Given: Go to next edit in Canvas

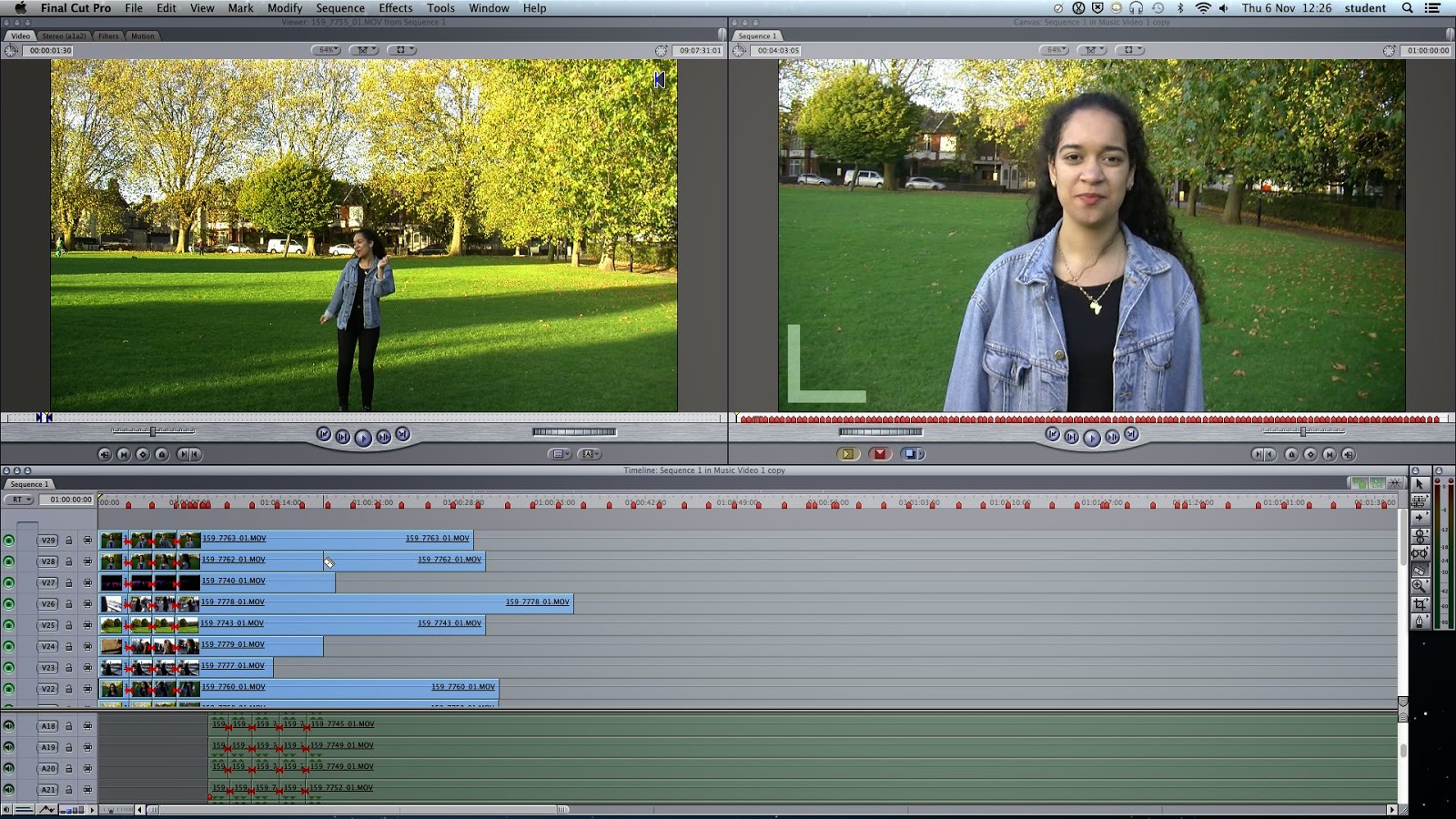Looking at the screenshot, I should click(1131, 434).
